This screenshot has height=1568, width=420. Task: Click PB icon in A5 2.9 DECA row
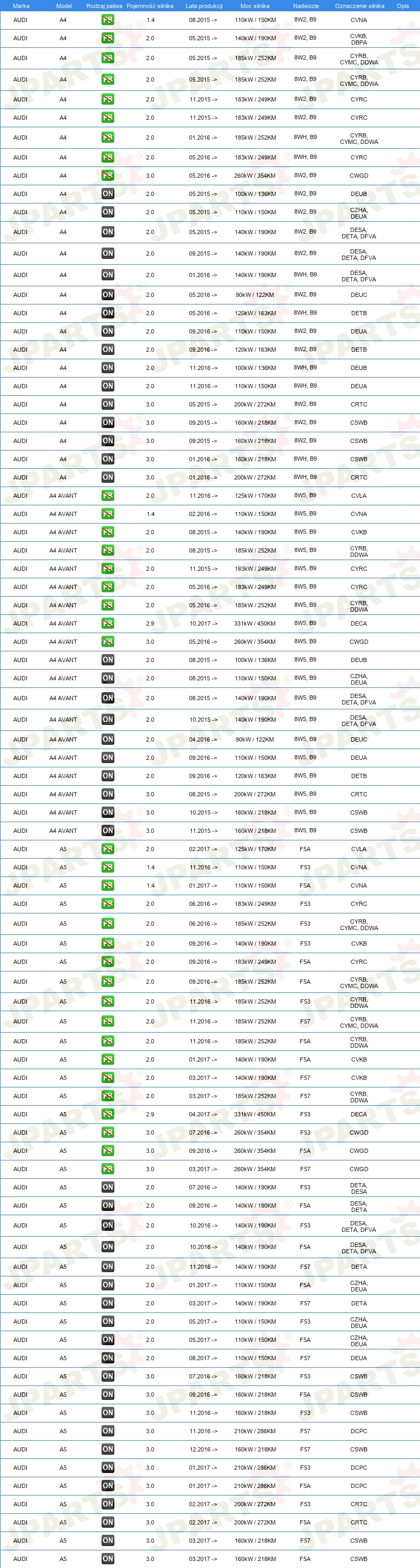click(x=108, y=1115)
